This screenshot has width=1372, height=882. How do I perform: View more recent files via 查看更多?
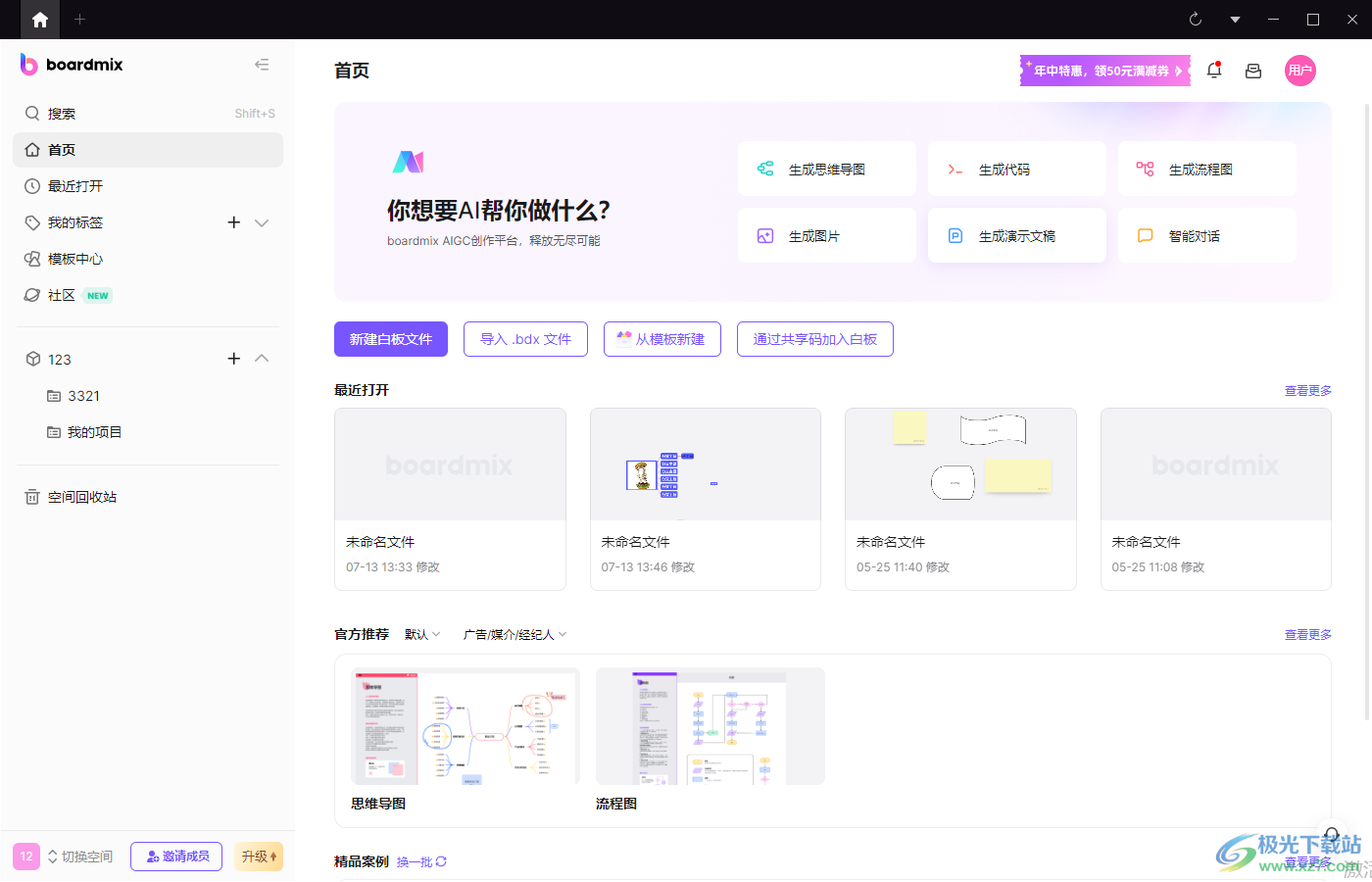click(1308, 390)
